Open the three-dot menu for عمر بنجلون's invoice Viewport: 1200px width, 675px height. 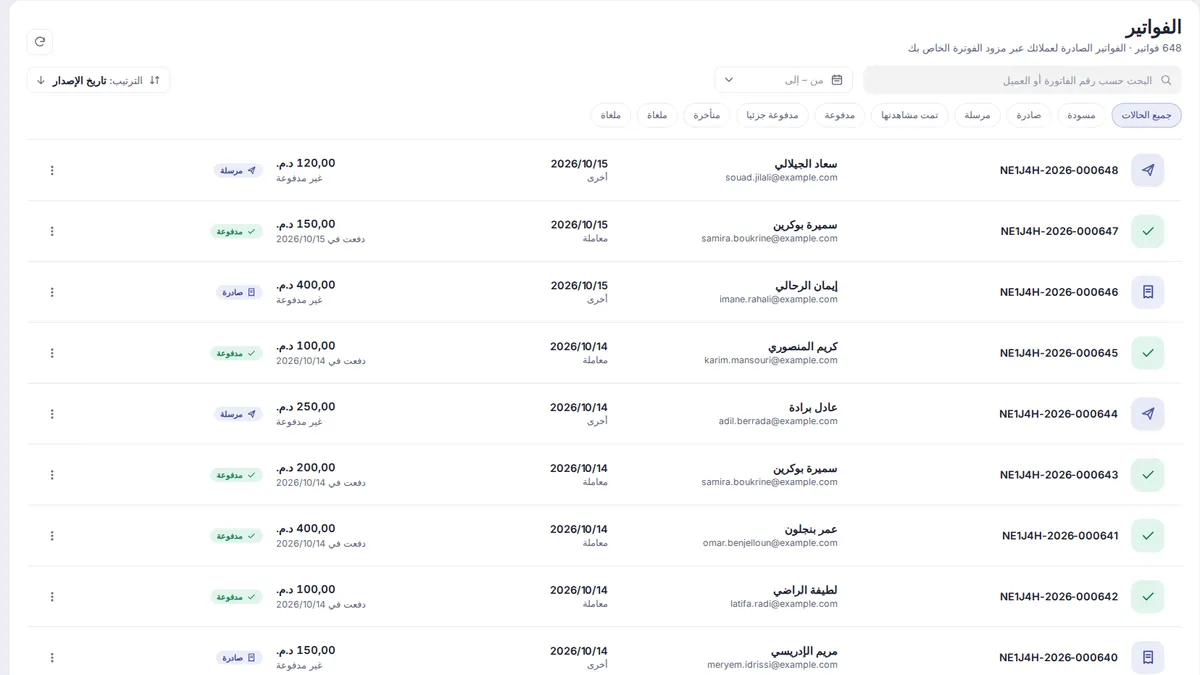pyautogui.click(x=52, y=536)
